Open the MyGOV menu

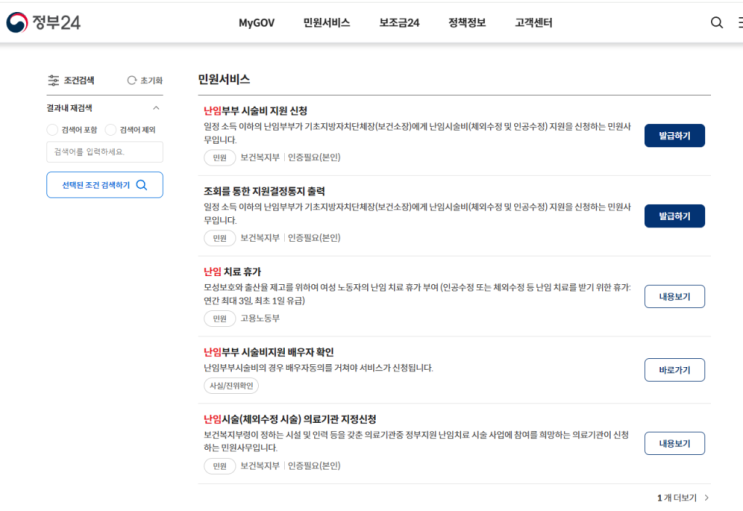(256, 23)
